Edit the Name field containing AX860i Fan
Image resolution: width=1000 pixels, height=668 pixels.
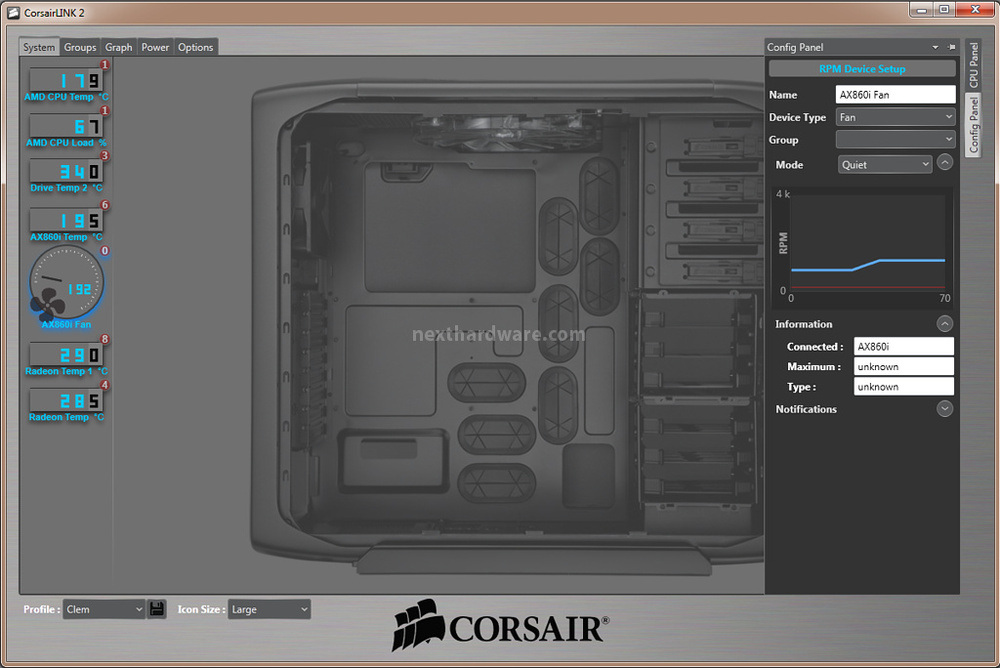895,94
